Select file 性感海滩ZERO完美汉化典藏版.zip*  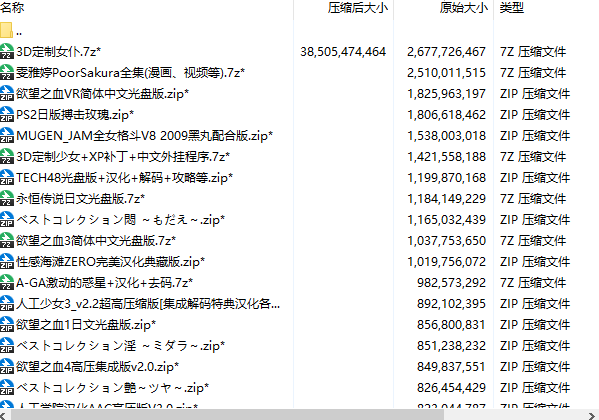point(110,261)
